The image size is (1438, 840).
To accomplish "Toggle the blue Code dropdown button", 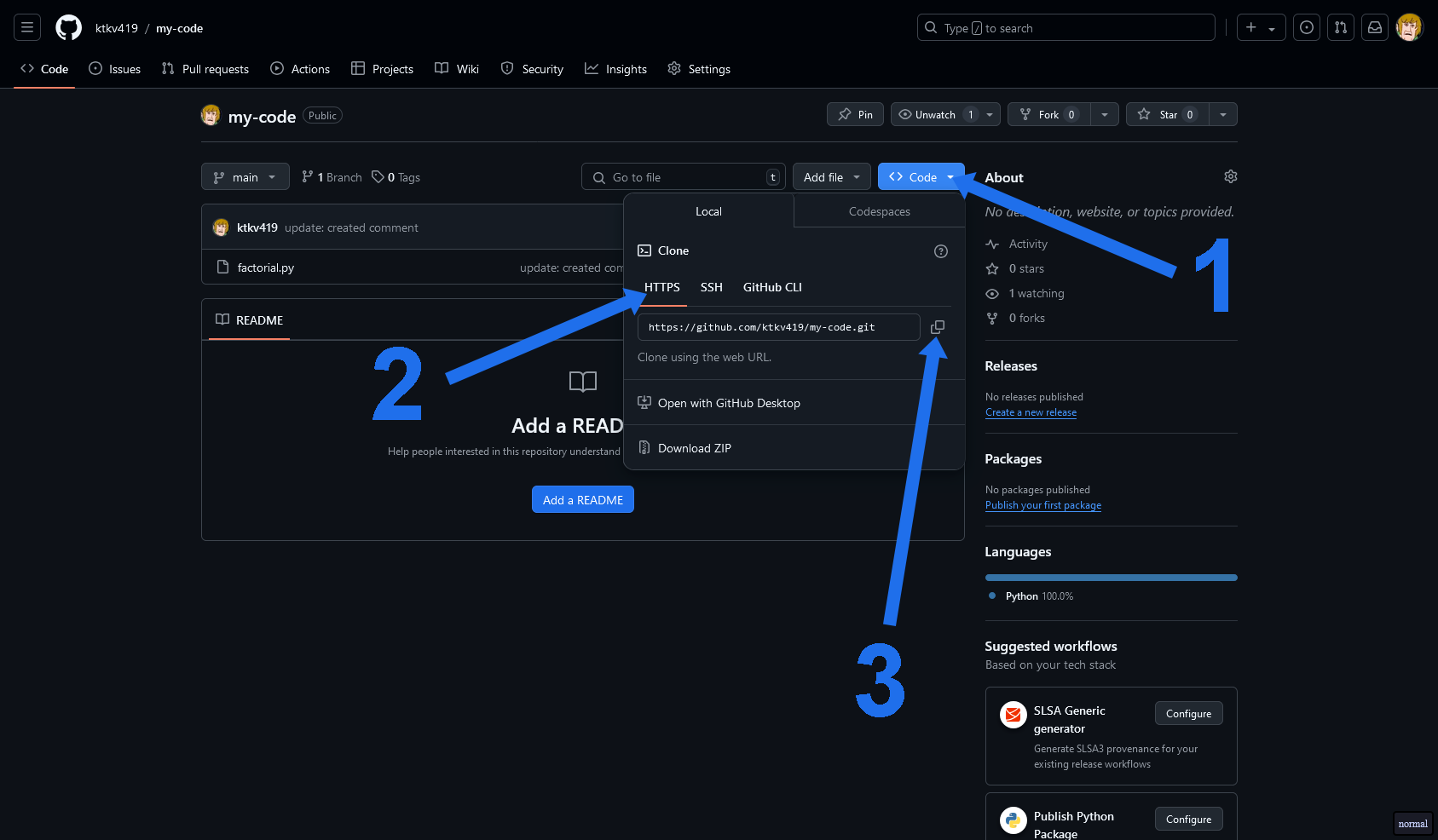I will tap(921, 177).
